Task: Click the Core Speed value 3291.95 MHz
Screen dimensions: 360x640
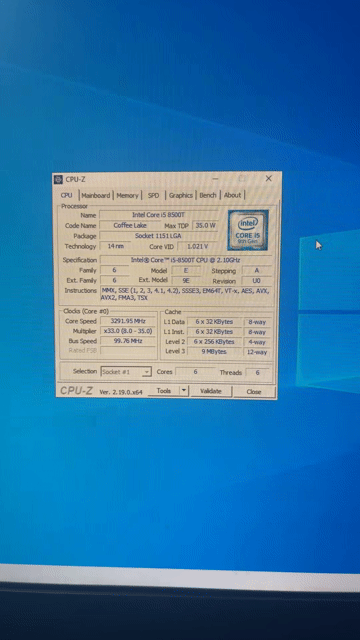Action: 128,321
